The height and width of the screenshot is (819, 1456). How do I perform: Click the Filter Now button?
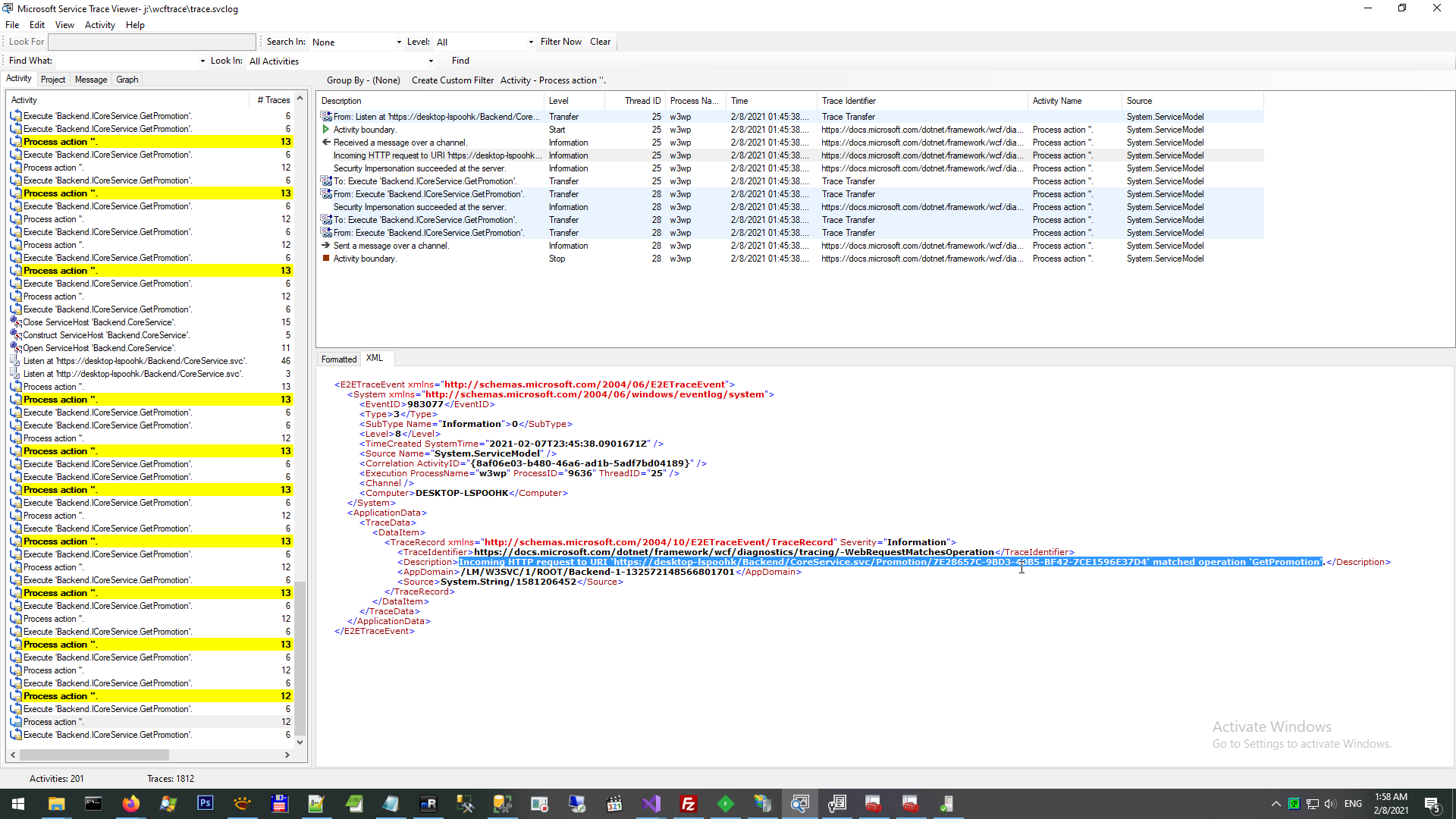coord(560,42)
